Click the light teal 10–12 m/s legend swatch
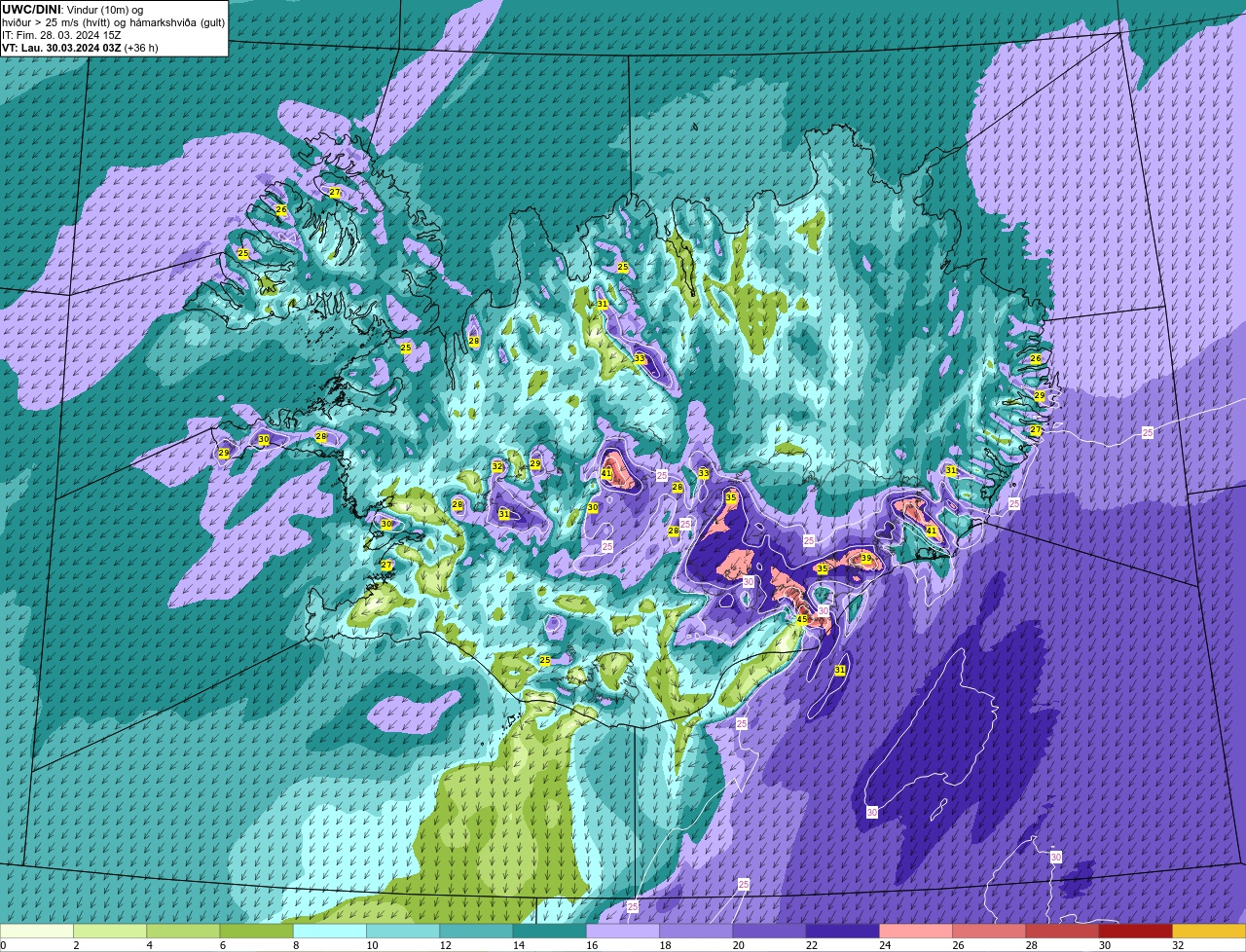This screenshot has height=952, width=1246. [403, 931]
